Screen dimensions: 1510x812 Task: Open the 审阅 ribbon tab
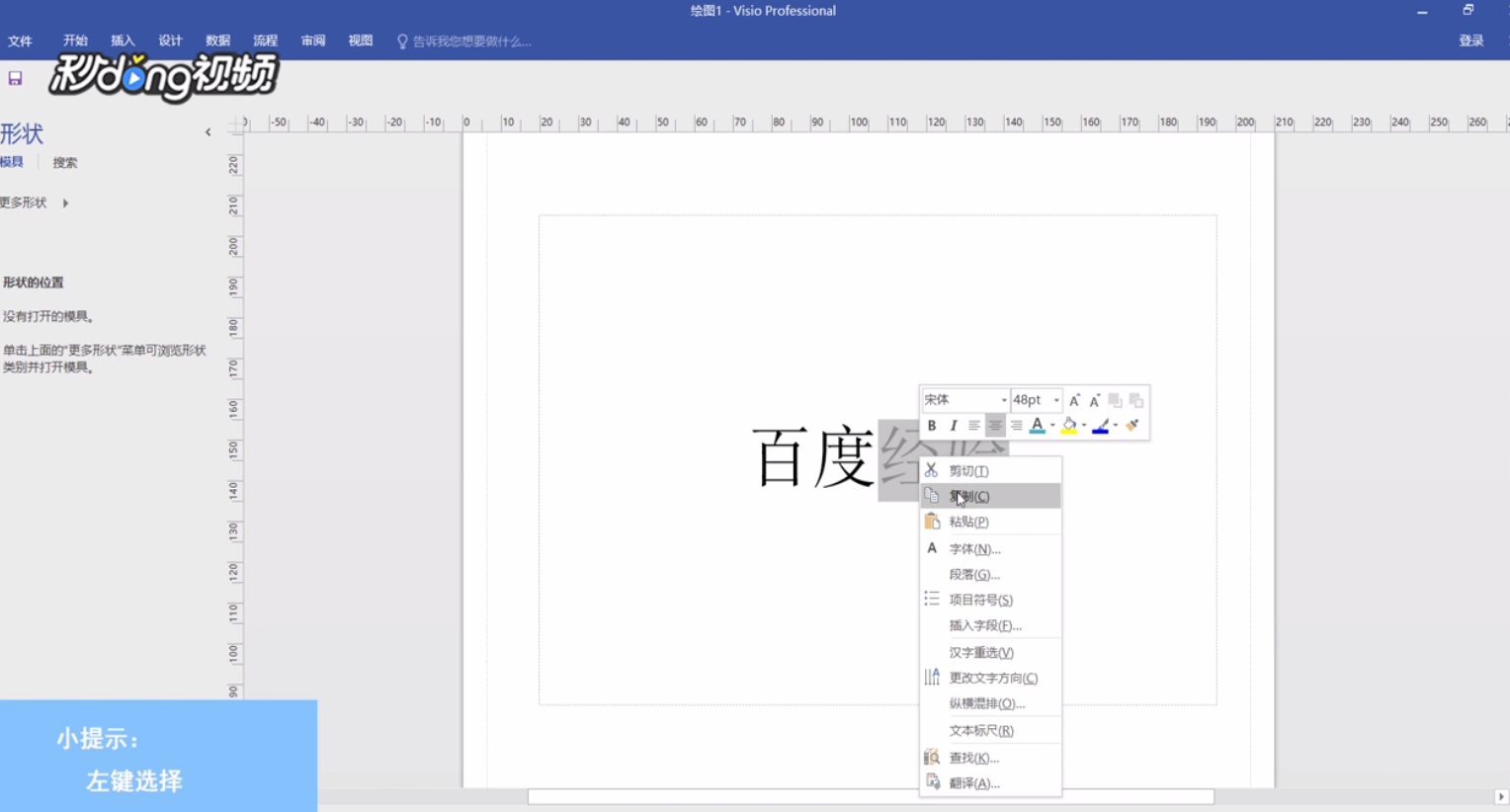[313, 41]
